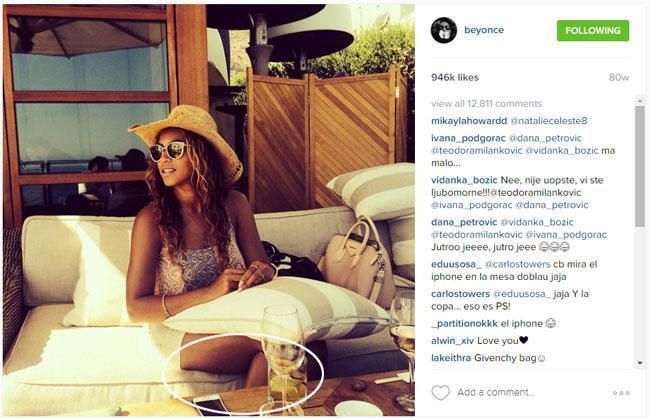Click the @carlostowers mention by eduusosa_
Viewport: 650px width, 419px height.
tap(518, 264)
